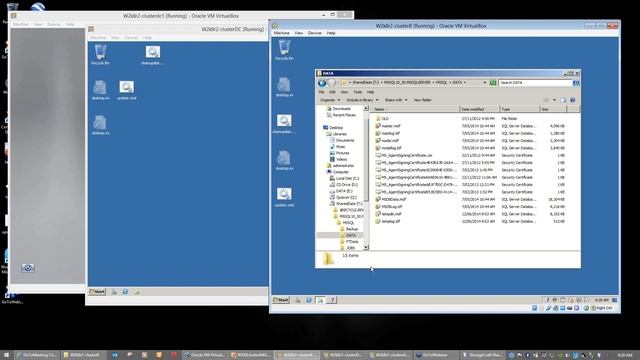Image resolution: width=640 pixels, height=360 pixels.
Task: Click the green refresh button beside address bar
Action: click(493, 83)
